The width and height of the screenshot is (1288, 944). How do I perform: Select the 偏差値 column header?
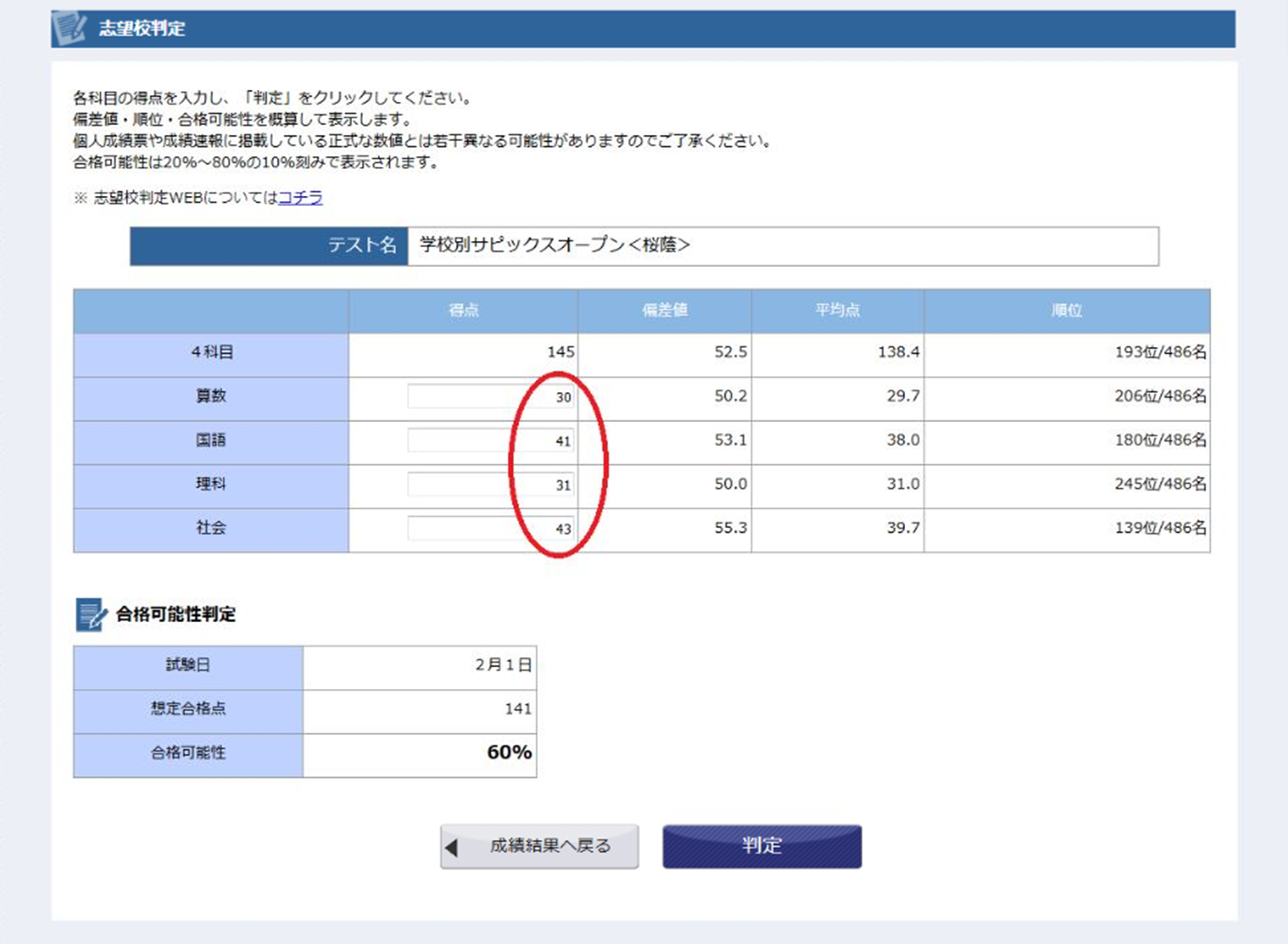pyautogui.click(x=664, y=311)
